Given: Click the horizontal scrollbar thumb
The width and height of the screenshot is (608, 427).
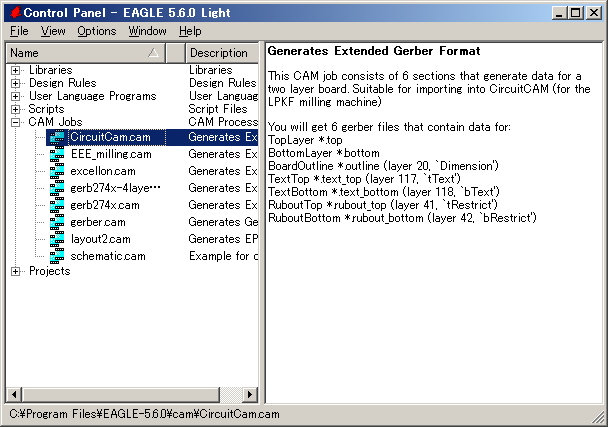Looking at the screenshot, I should tap(121, 395).
